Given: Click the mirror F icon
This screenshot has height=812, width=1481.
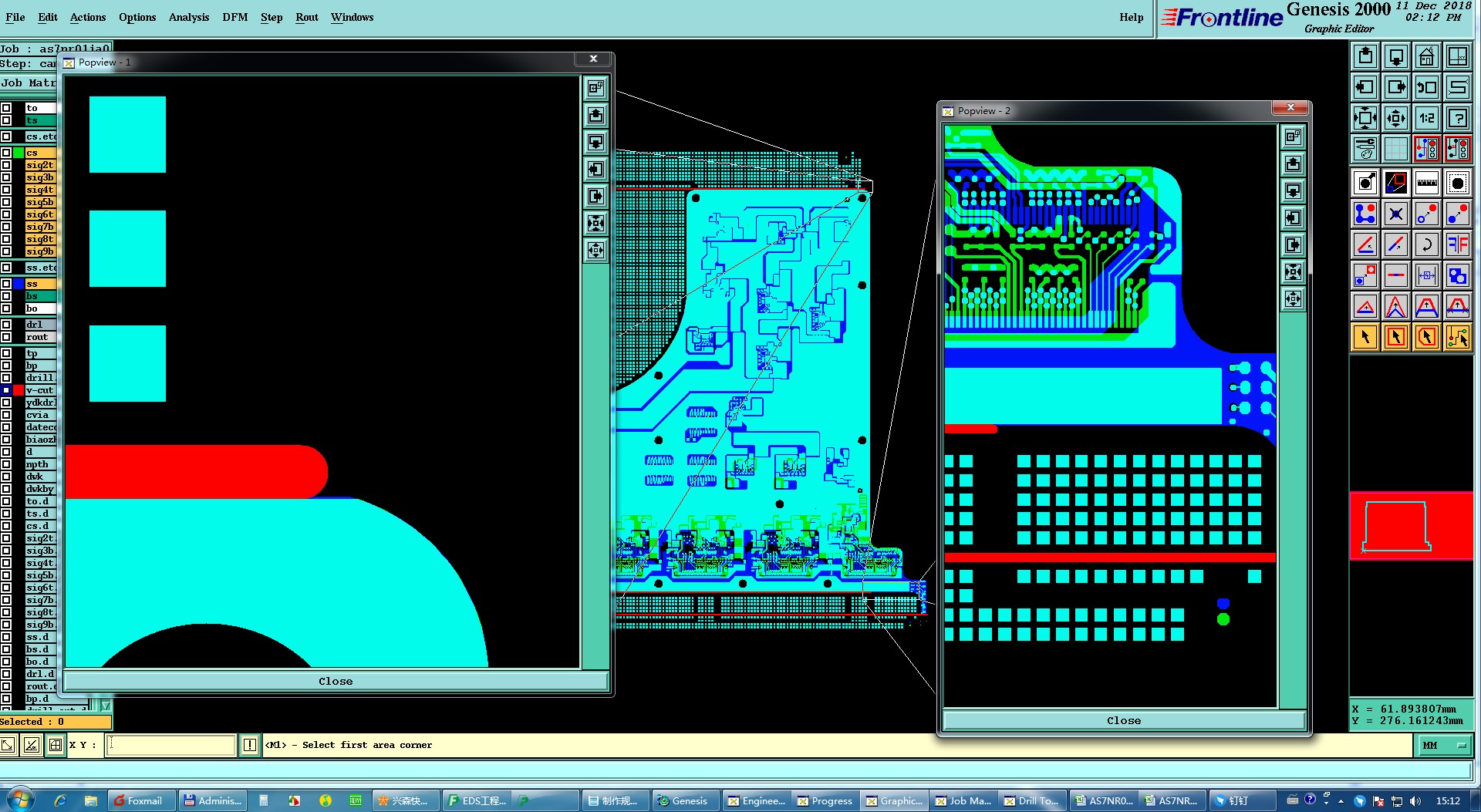Looking at the screenshot, I should (x=1458, y=244).
